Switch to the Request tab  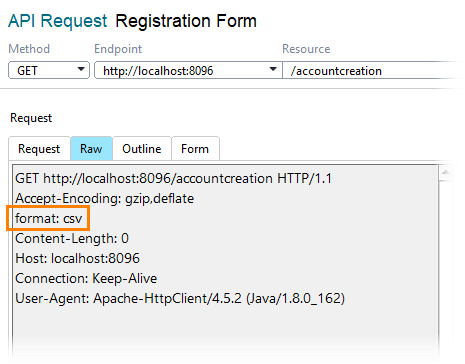(39, 149)
